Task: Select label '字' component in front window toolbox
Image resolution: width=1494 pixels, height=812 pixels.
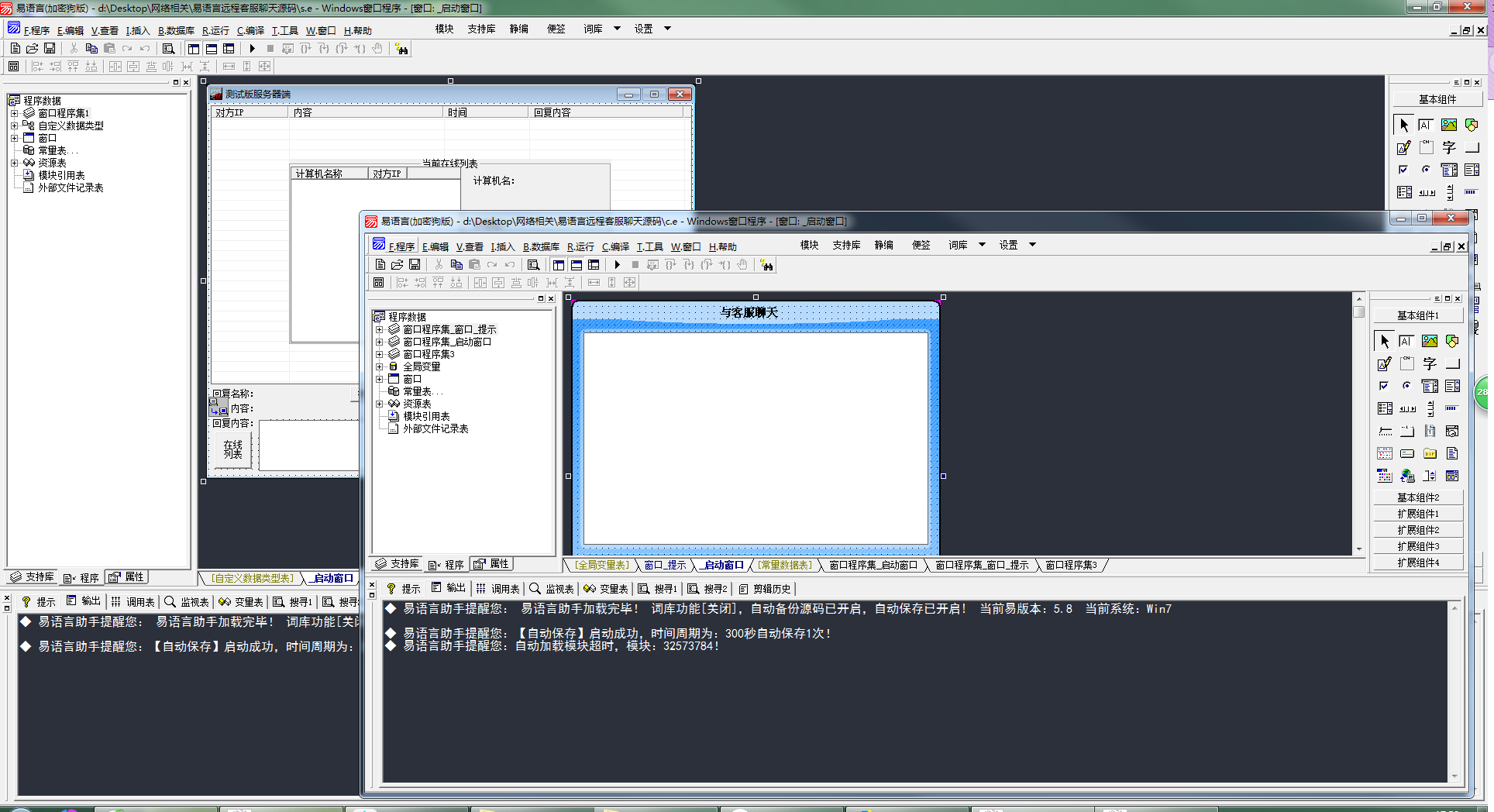Action: 1430,363
